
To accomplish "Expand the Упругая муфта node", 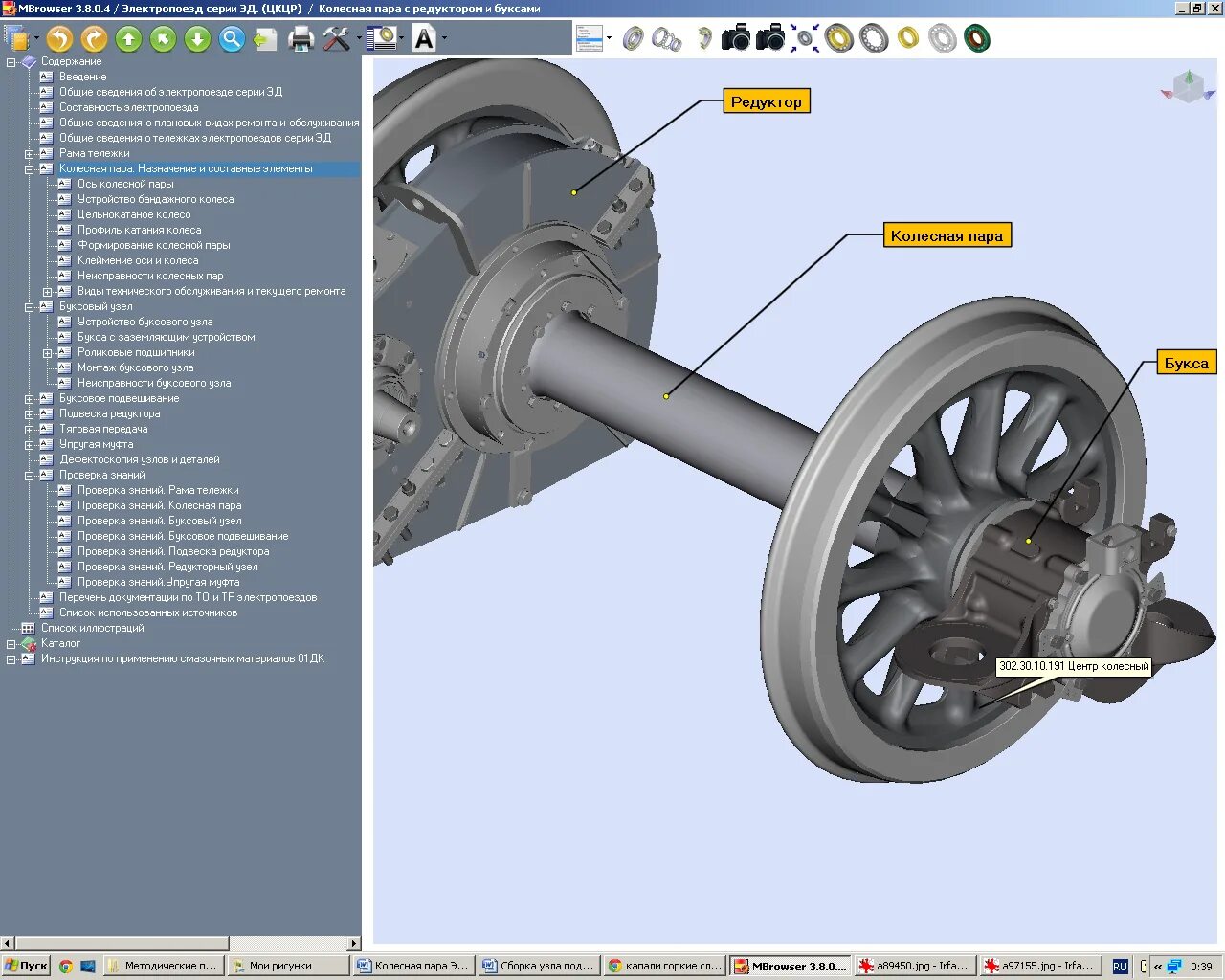I will click(30, 445).
